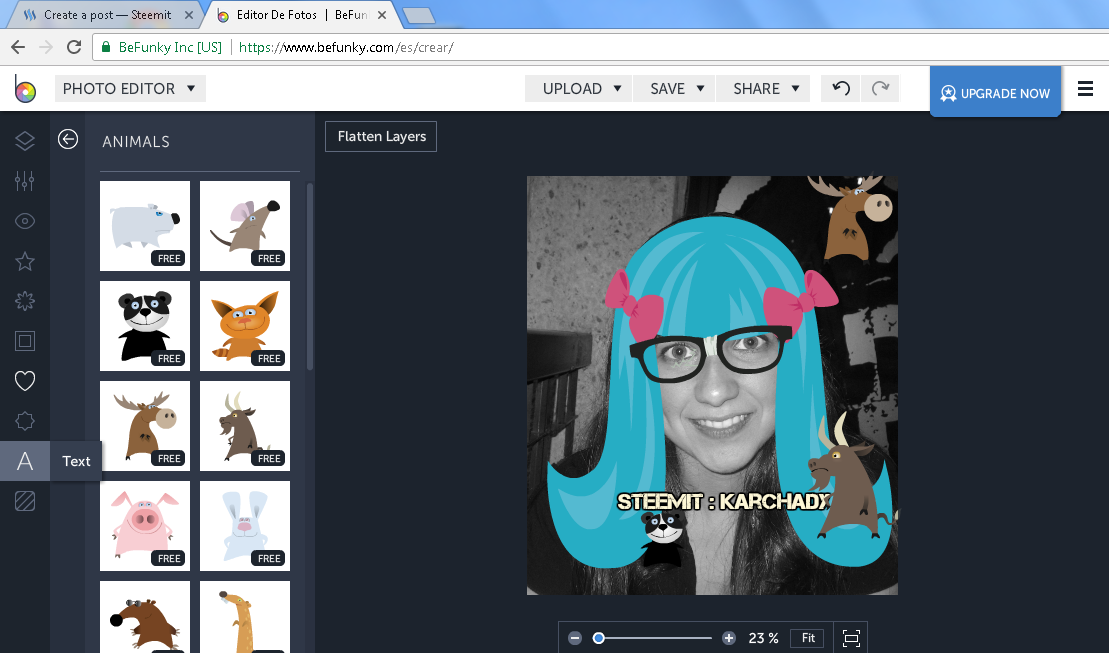
Task: Open the Effects star icon
Action: coord(25,261)
